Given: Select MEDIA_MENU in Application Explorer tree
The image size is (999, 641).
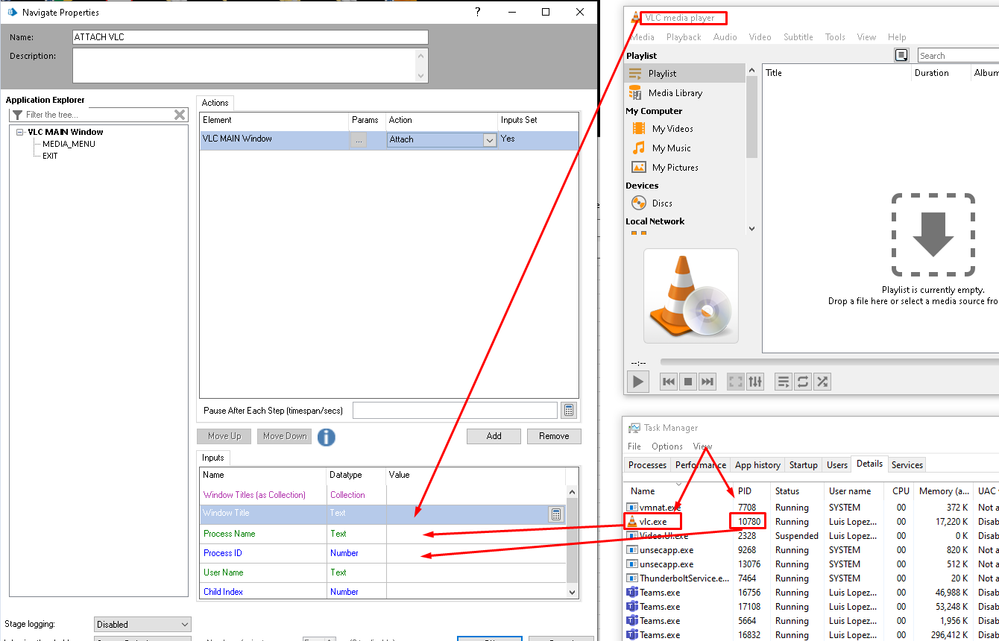Looking at the screenshot, I should 69,144.
